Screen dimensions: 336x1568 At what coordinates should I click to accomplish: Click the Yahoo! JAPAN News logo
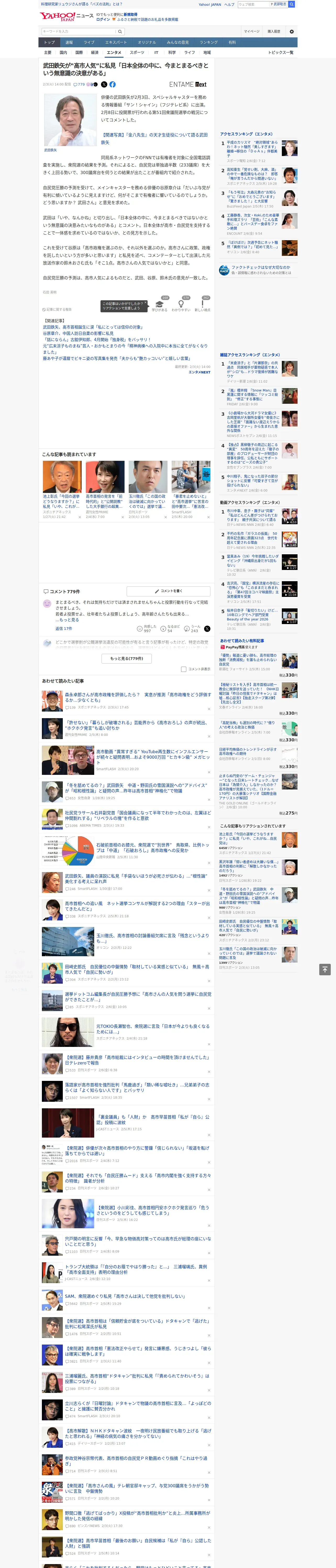click(66, 16)
